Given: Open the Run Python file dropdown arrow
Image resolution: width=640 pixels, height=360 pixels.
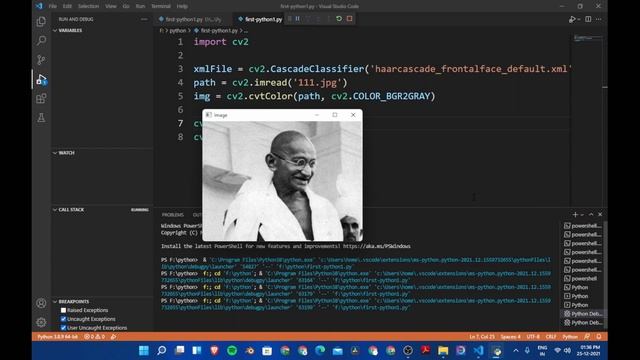Looking at the screenshot, I should coord(578,20).
